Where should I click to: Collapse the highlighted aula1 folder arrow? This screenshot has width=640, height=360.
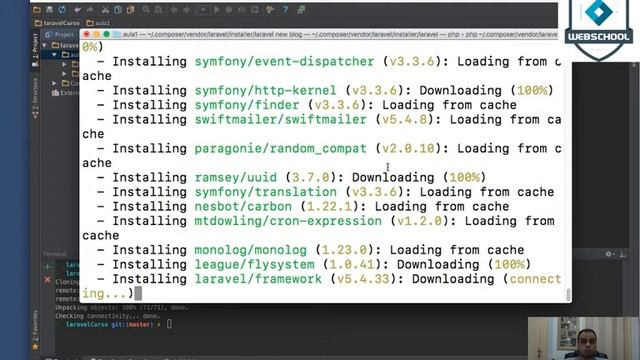pos(55,54)
